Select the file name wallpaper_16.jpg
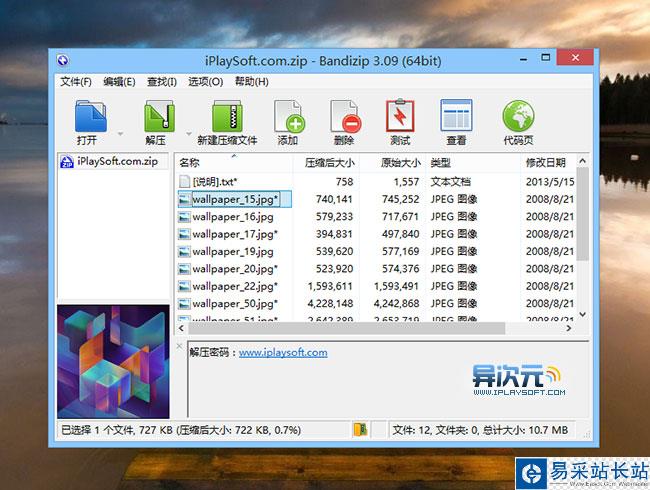 [x=233, y=217]
